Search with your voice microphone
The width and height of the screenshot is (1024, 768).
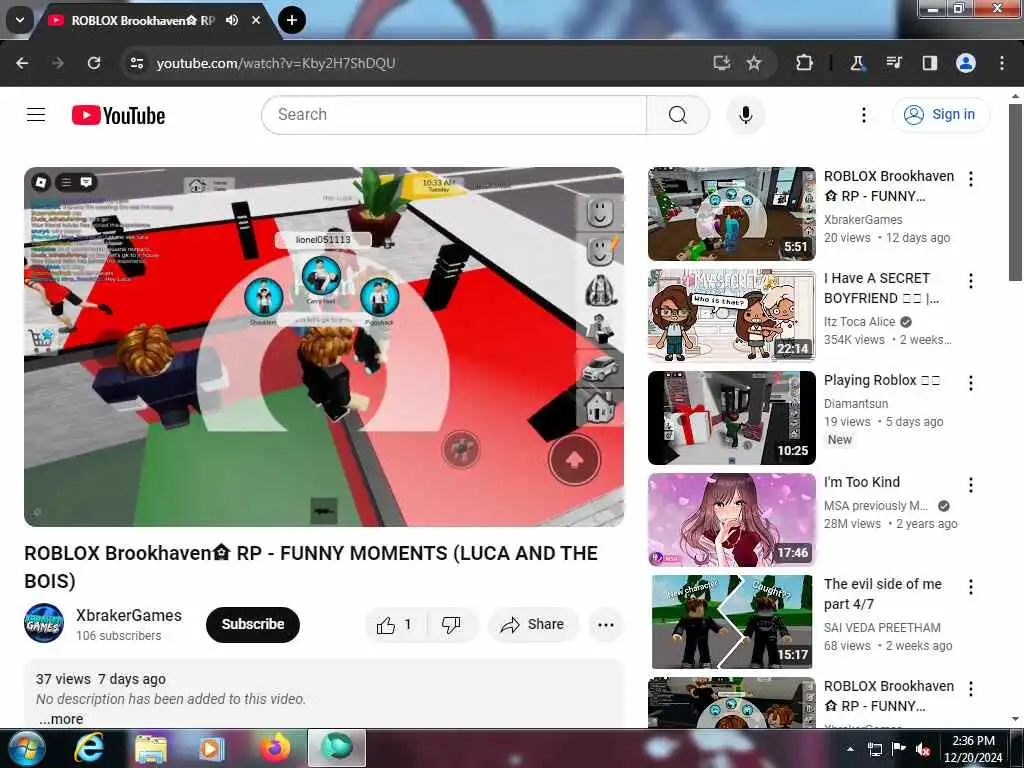(x=746, y=115)
